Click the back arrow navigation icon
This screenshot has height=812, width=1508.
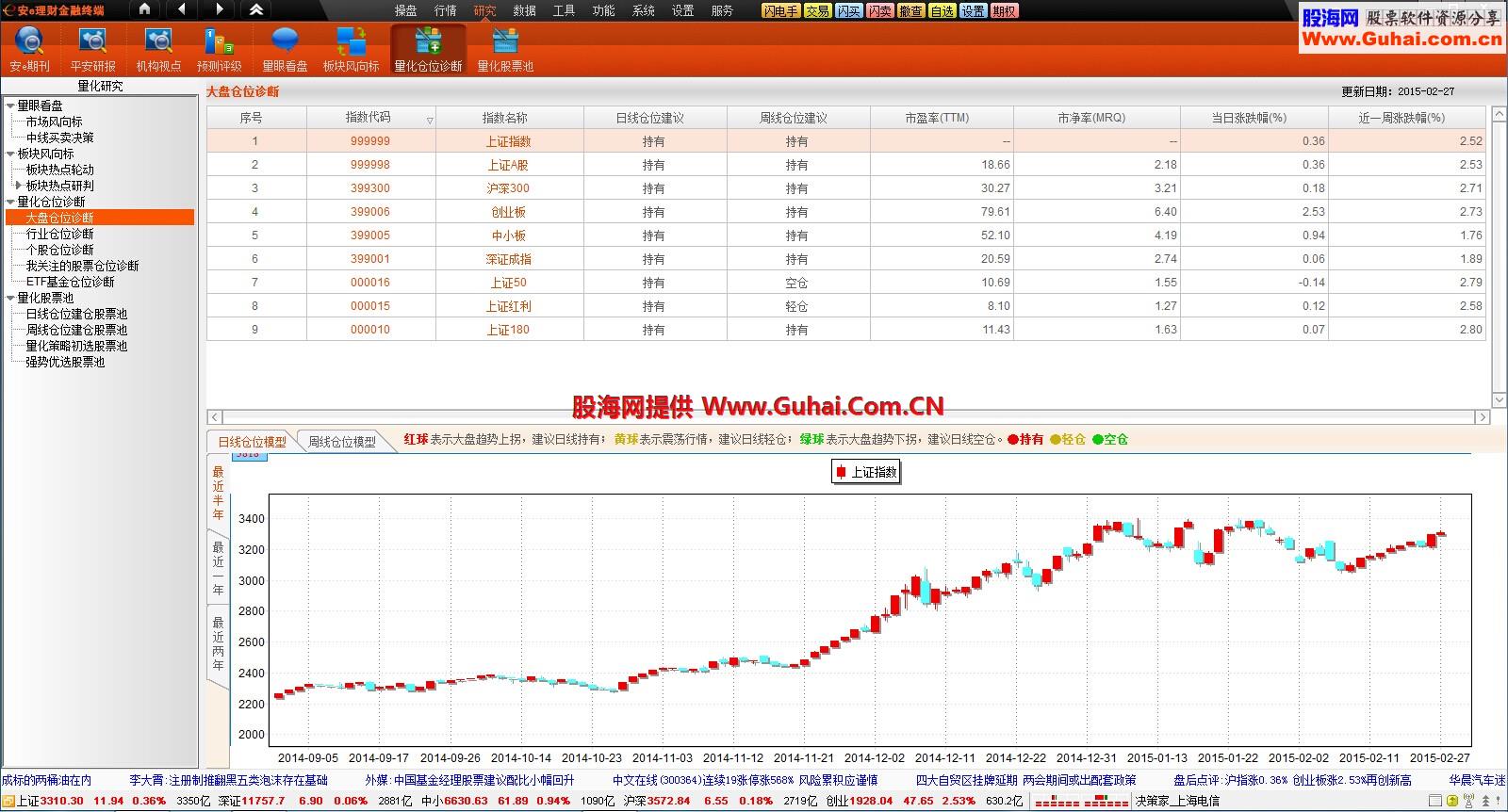coord(181,9)
